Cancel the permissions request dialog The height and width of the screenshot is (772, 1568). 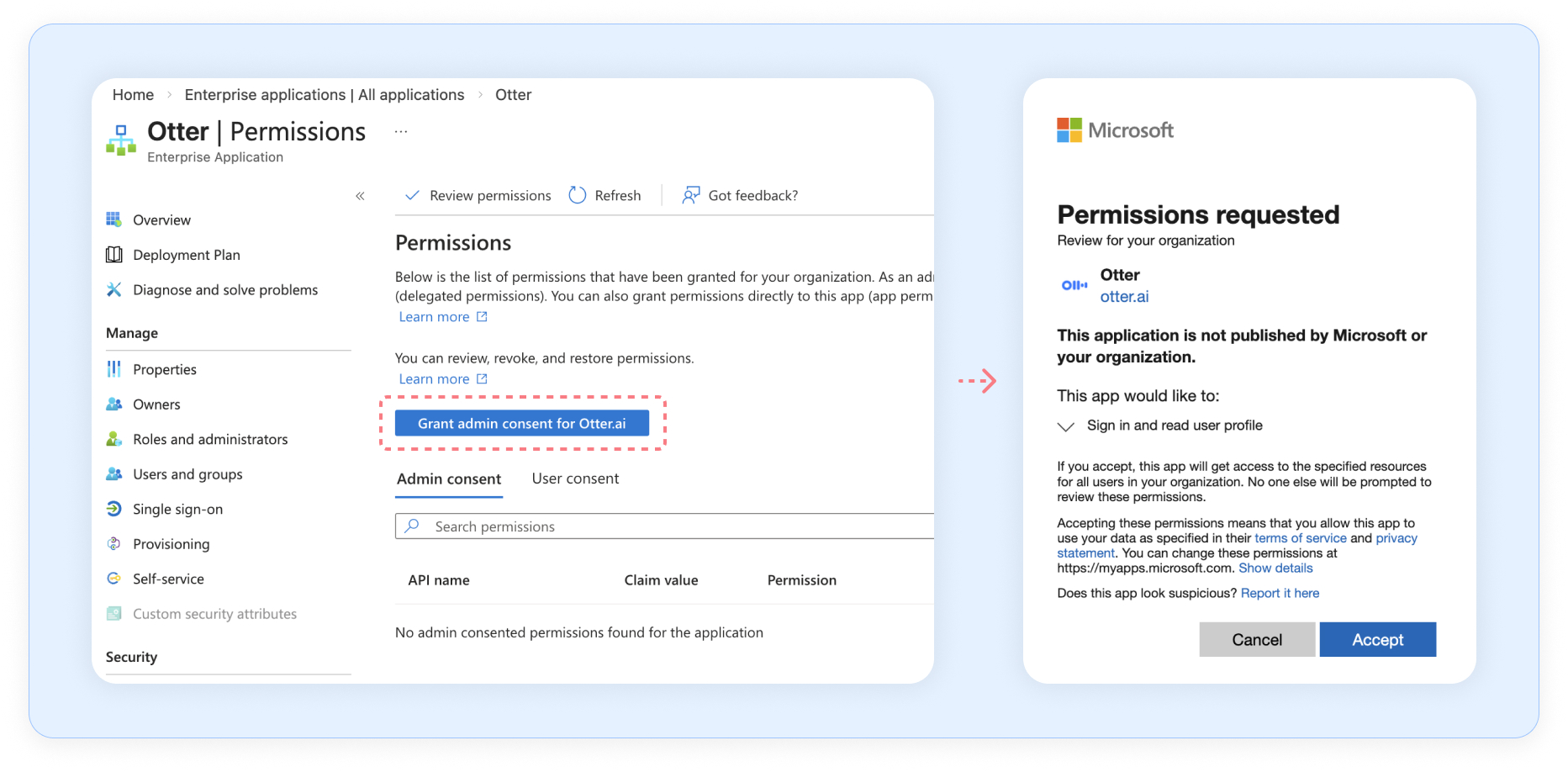(x=1256, y=640)
